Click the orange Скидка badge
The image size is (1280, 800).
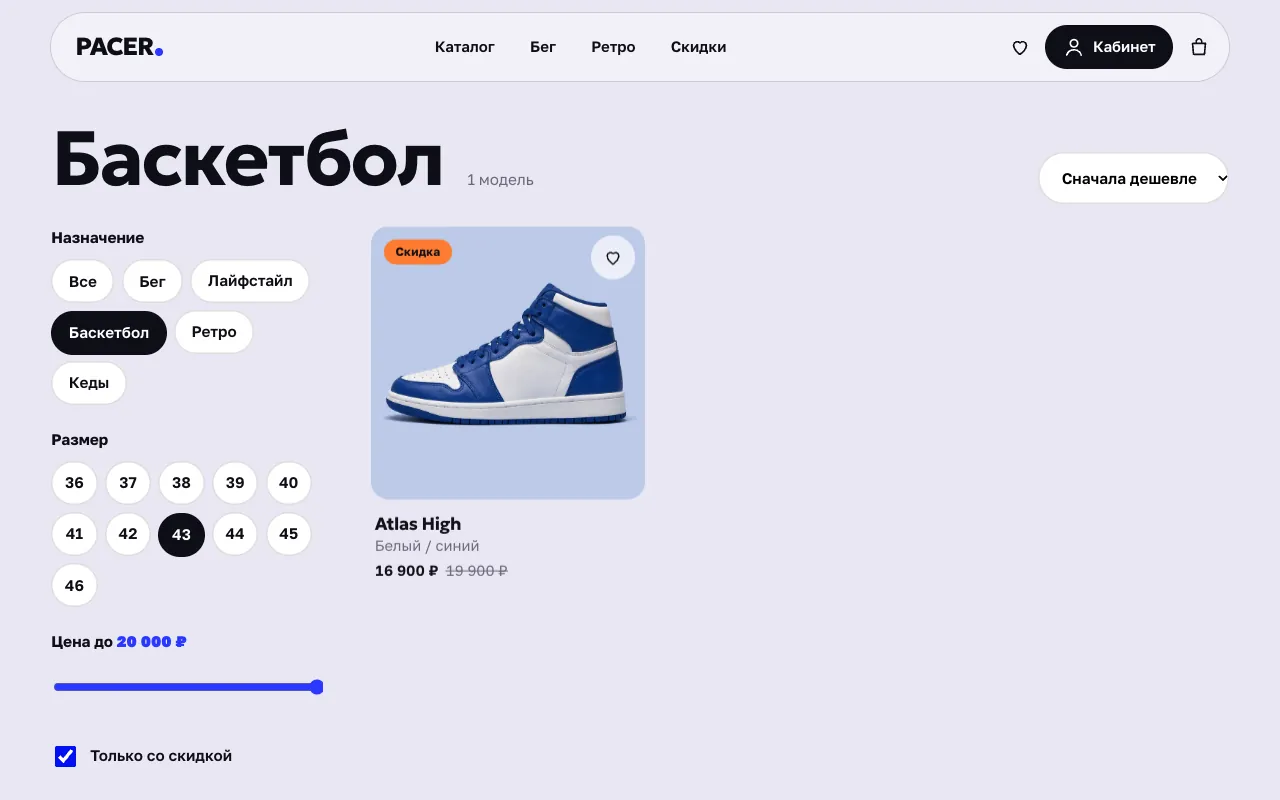pyautogui.click(x=418, y=252)
